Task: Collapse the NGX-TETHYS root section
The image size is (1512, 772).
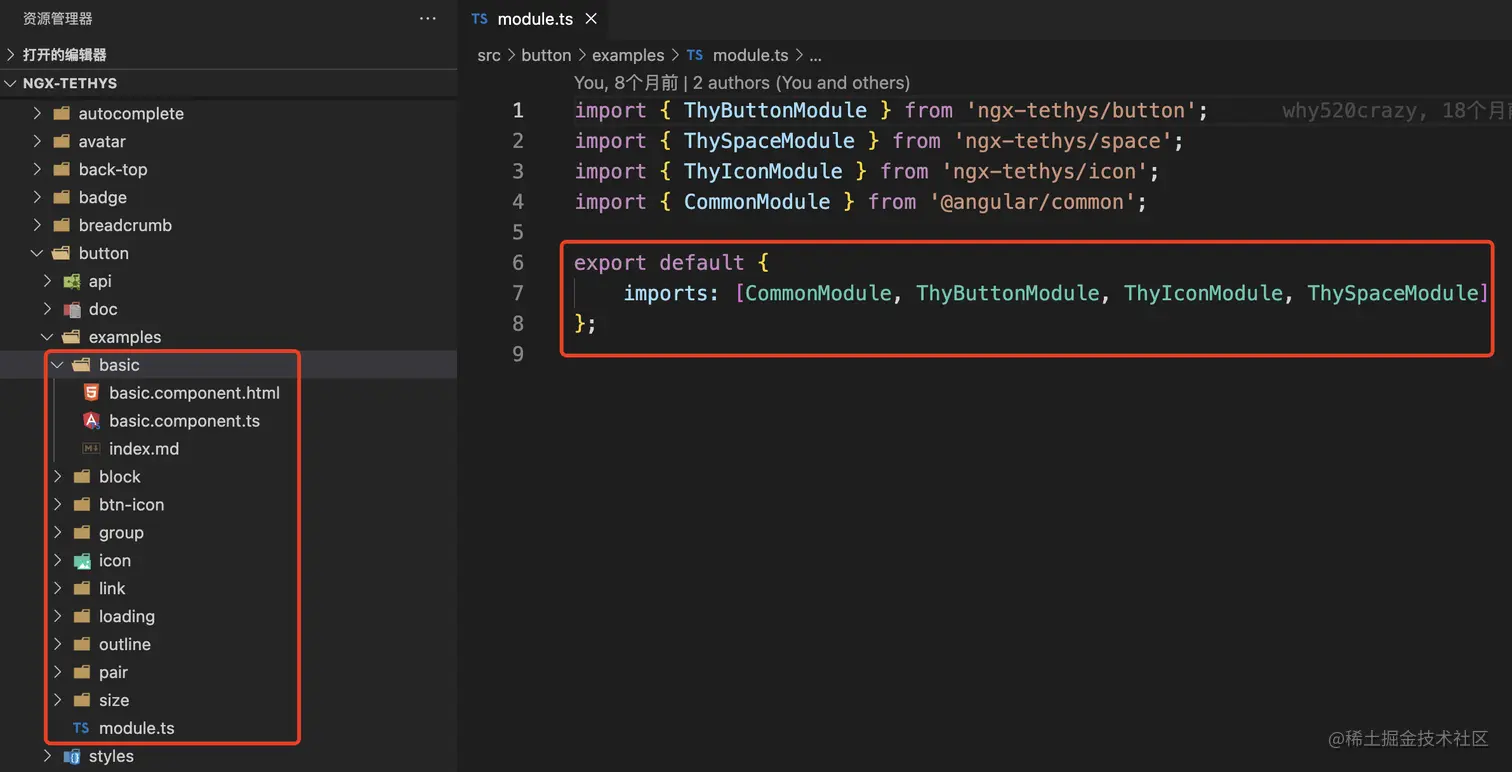Action: coord(11,83)
